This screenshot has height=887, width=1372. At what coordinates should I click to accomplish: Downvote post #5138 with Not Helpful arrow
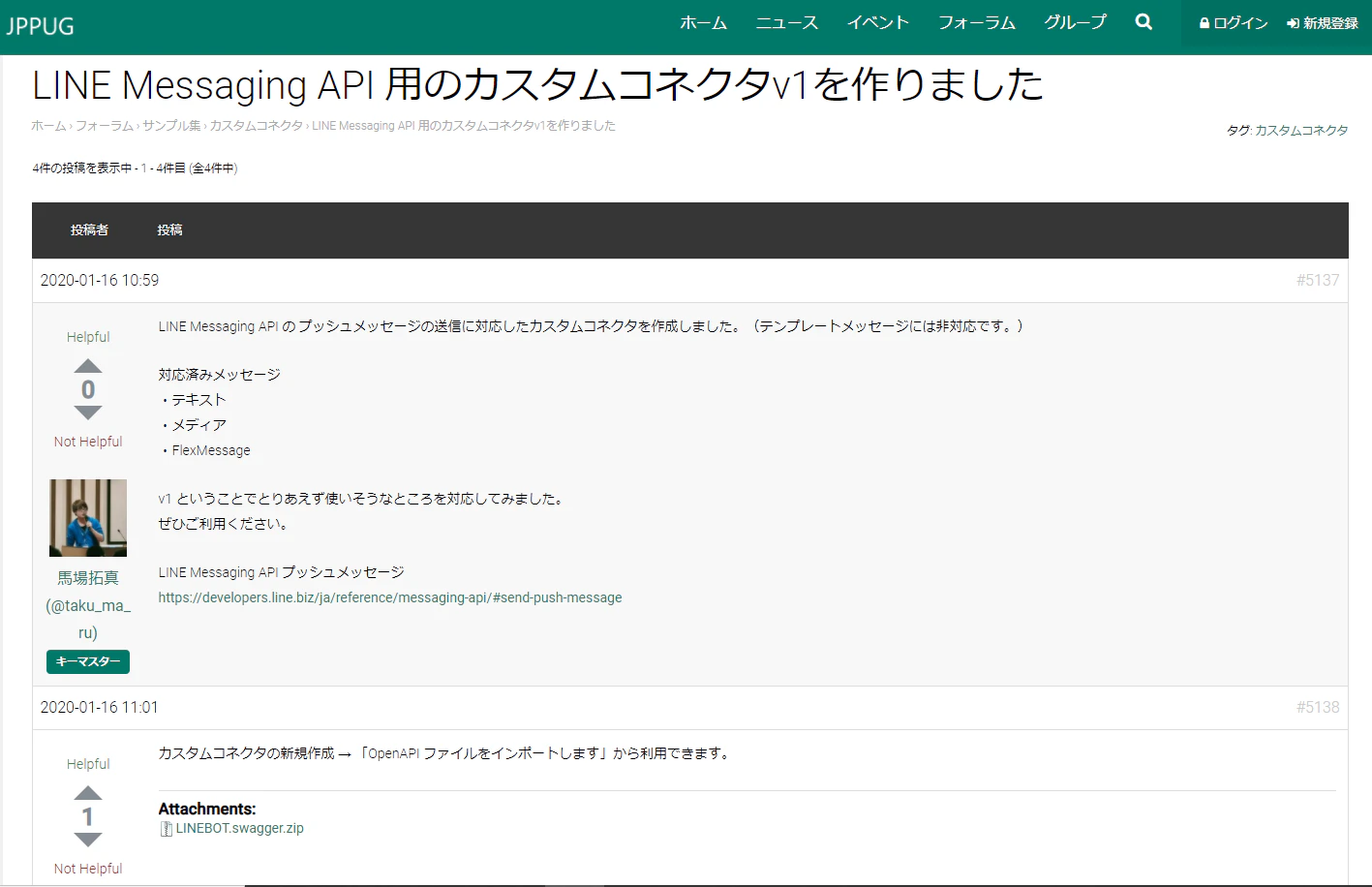[x=88, y=840]
